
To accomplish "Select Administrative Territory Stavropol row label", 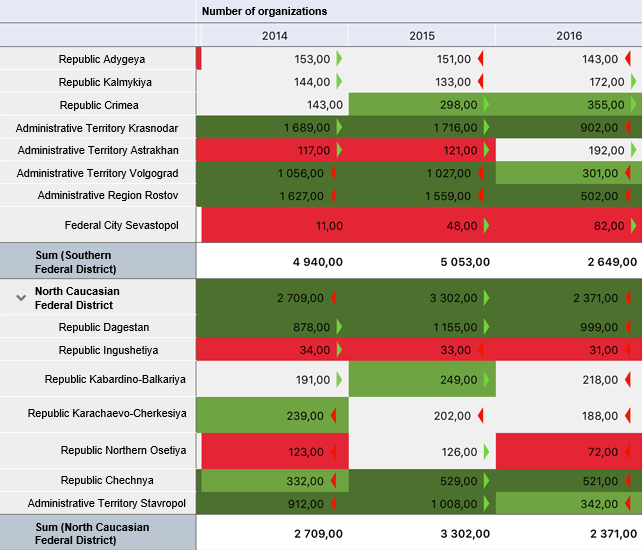I will click(x=107, y=503).
